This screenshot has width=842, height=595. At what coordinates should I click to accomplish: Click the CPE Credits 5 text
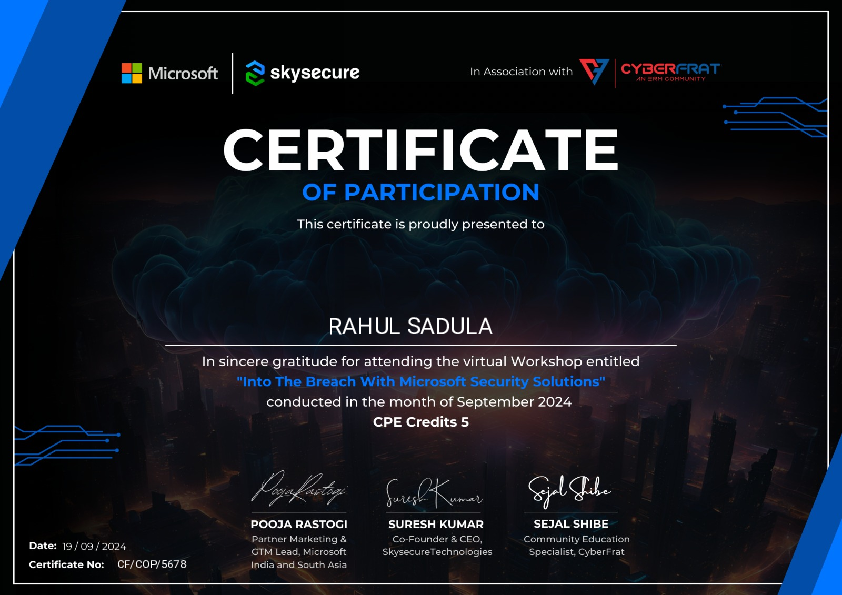pyautogui.click(x=420, y=422)
